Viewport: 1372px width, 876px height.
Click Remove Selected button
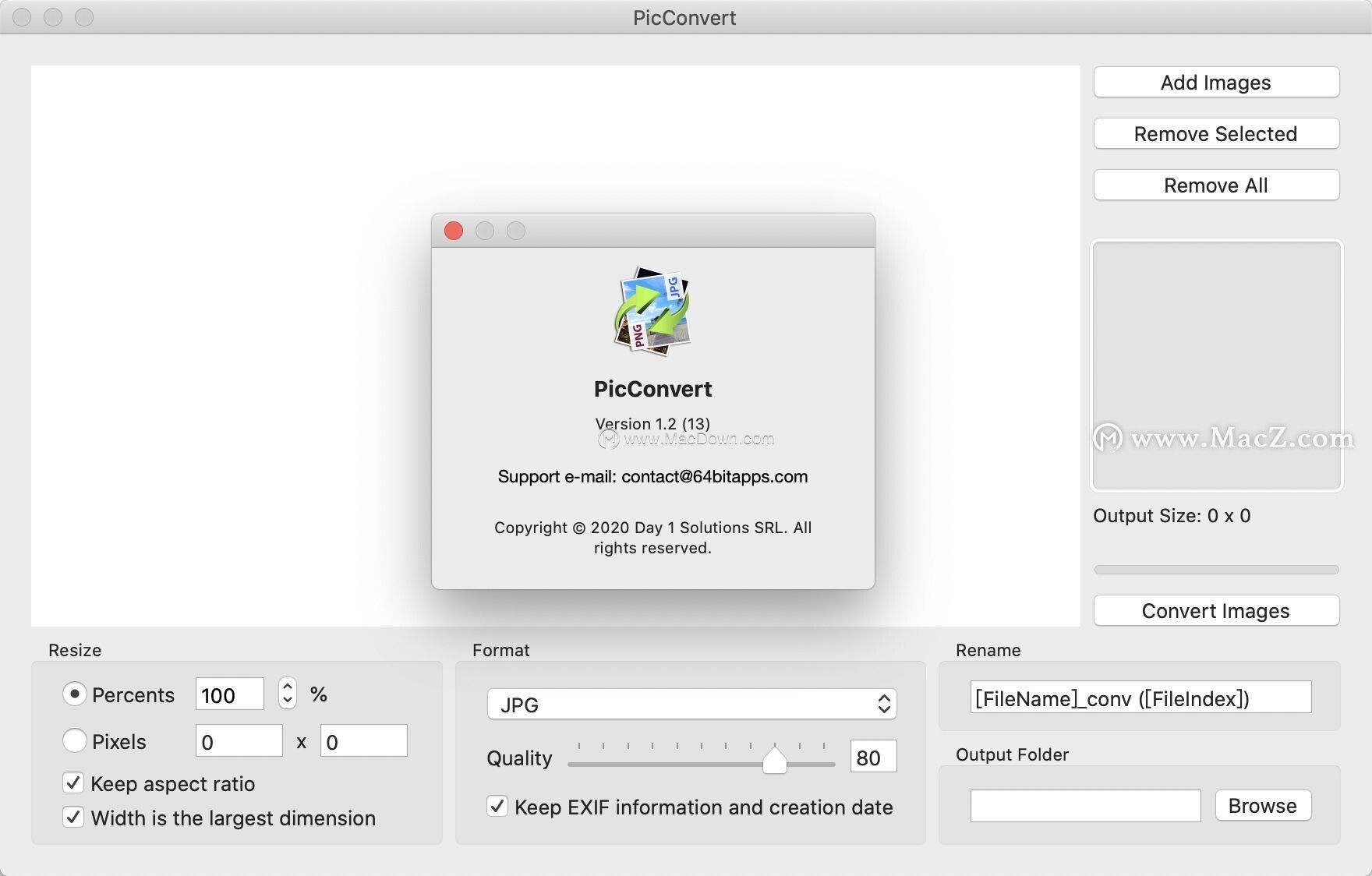pyautogui.click(x=1216, y=134)
